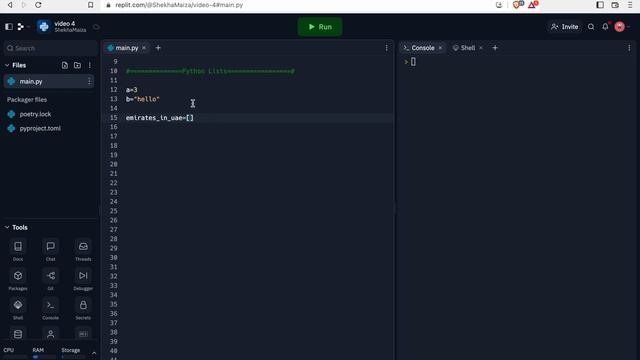Open the Files panel options menu
Viewport: 640px width, 360px height.
coord(90,65)
